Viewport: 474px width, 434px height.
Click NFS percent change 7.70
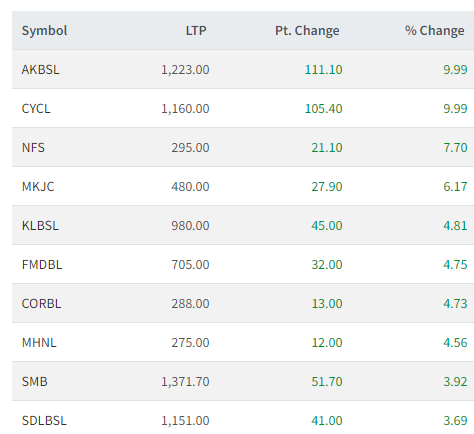click(455, 148)
